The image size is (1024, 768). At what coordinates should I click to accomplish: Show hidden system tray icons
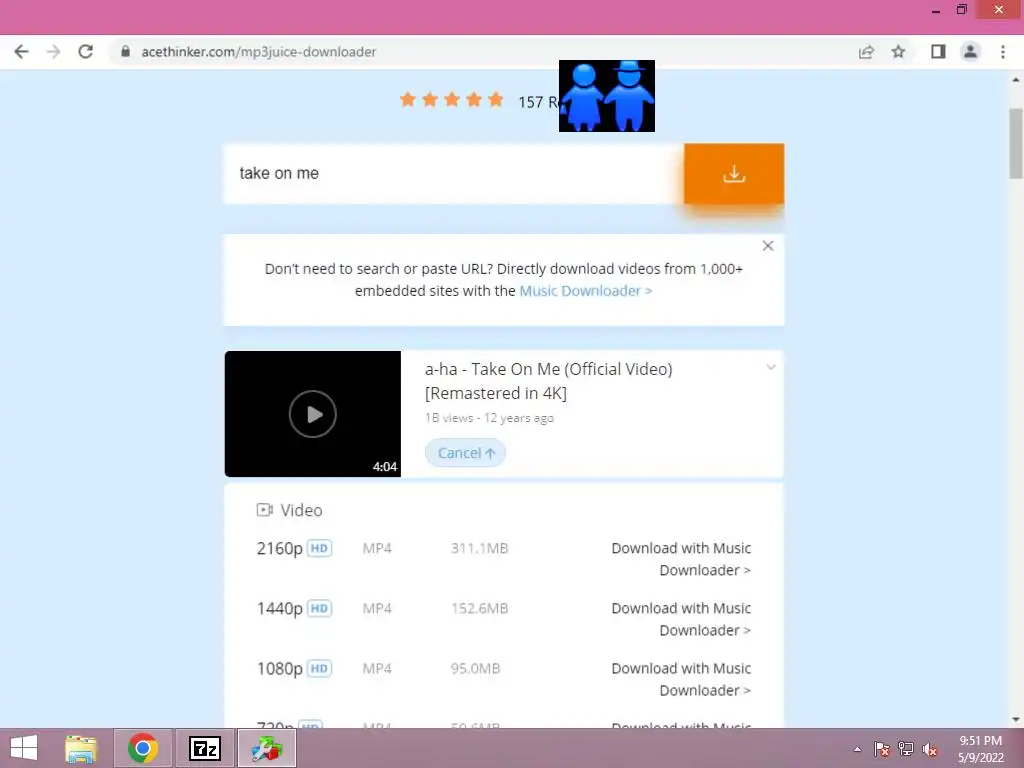click(x=857, y=749)
